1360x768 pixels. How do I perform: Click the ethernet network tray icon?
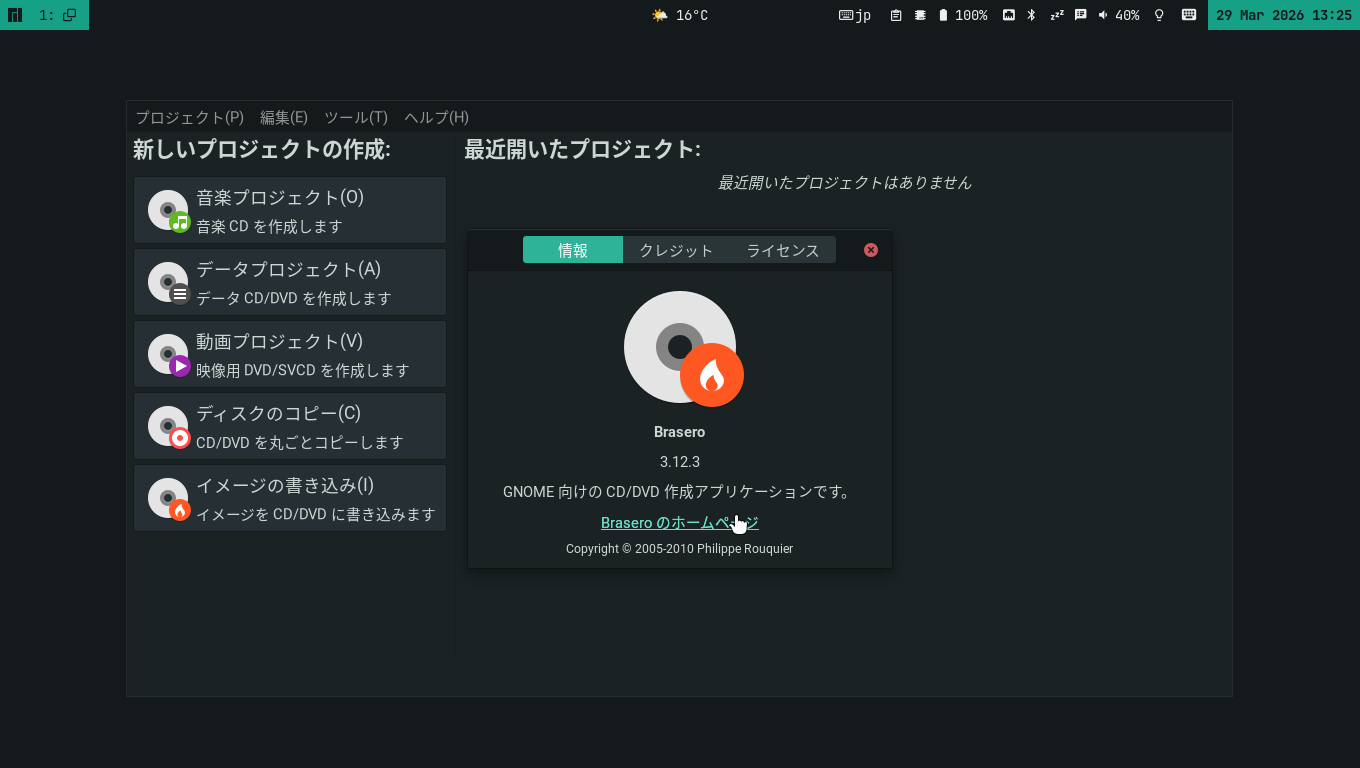click(1009, 15)
